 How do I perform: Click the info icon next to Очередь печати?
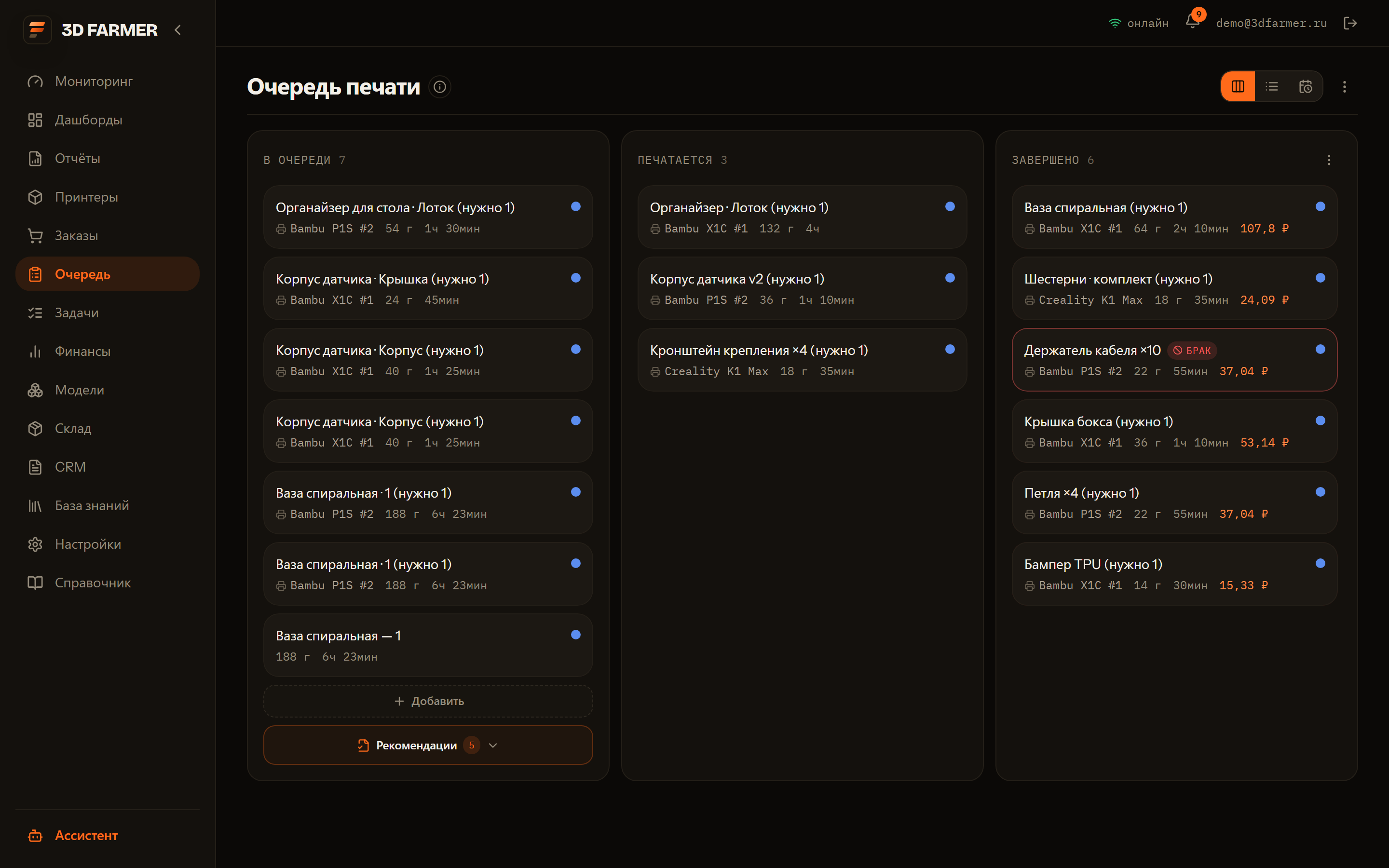440,87
